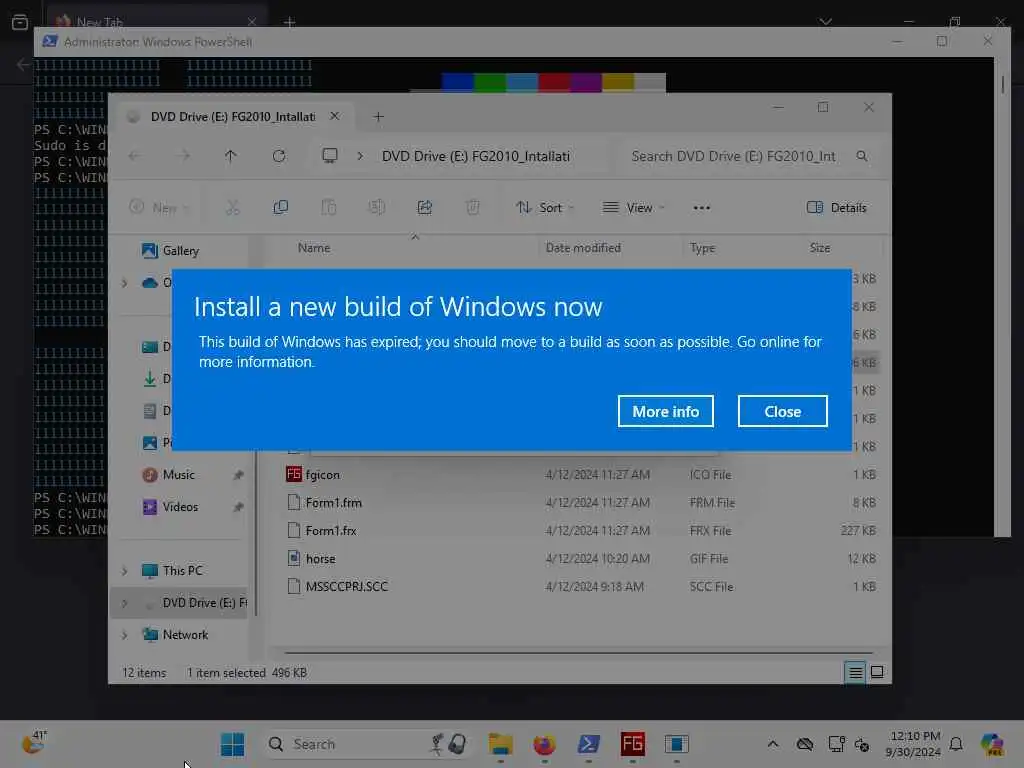Select the horse GIF file
This screenshot has height=768, width=1024.
[x=320, y=559]
